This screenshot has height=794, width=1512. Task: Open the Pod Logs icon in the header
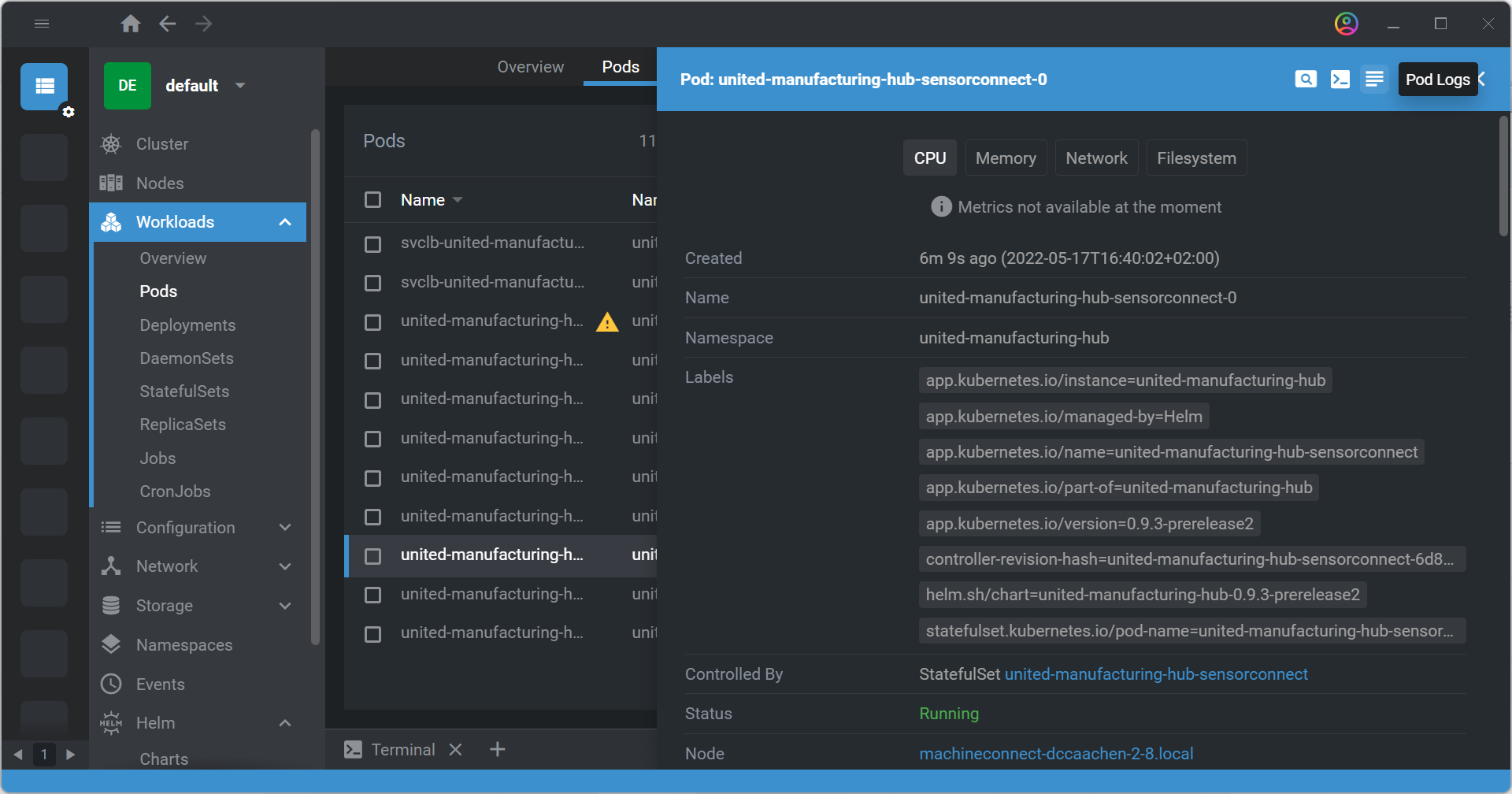(1374, 80)
